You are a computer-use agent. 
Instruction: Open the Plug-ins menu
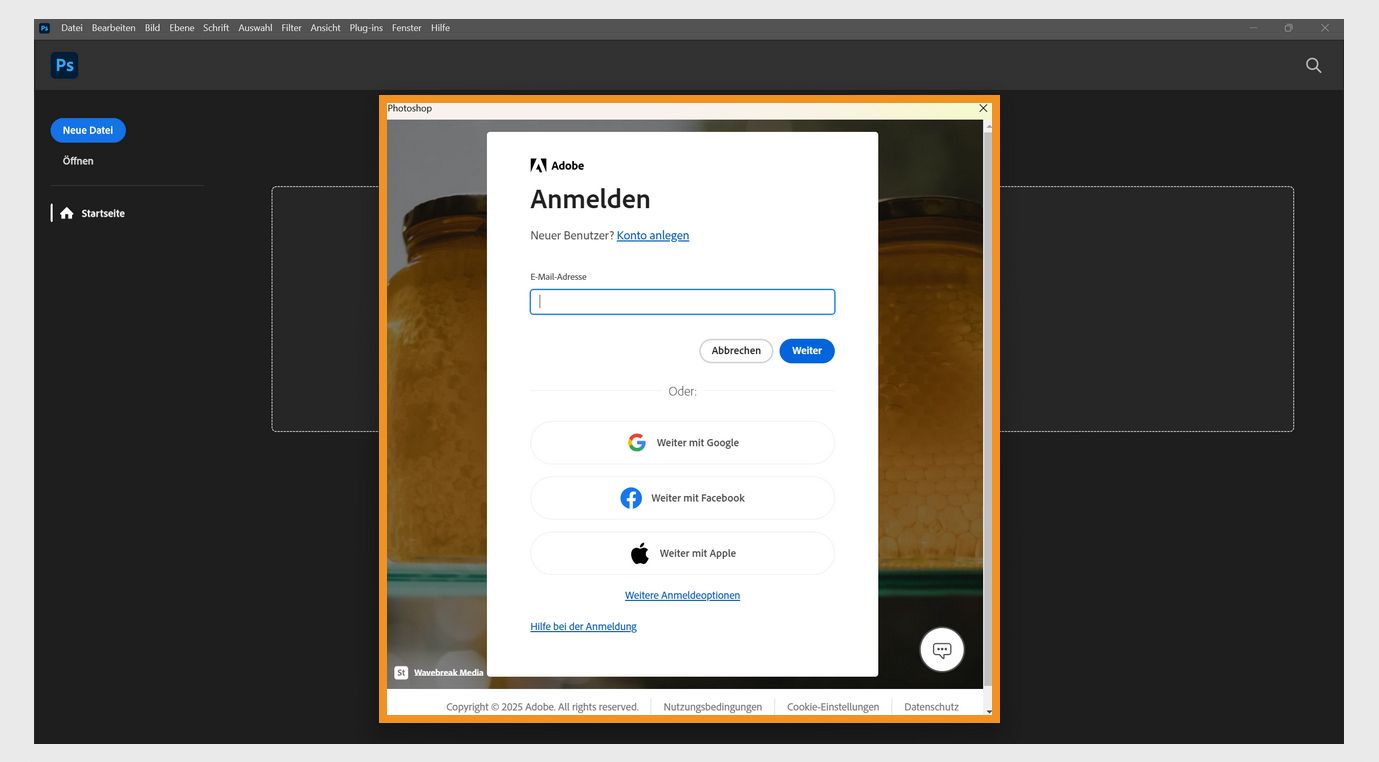366,28
